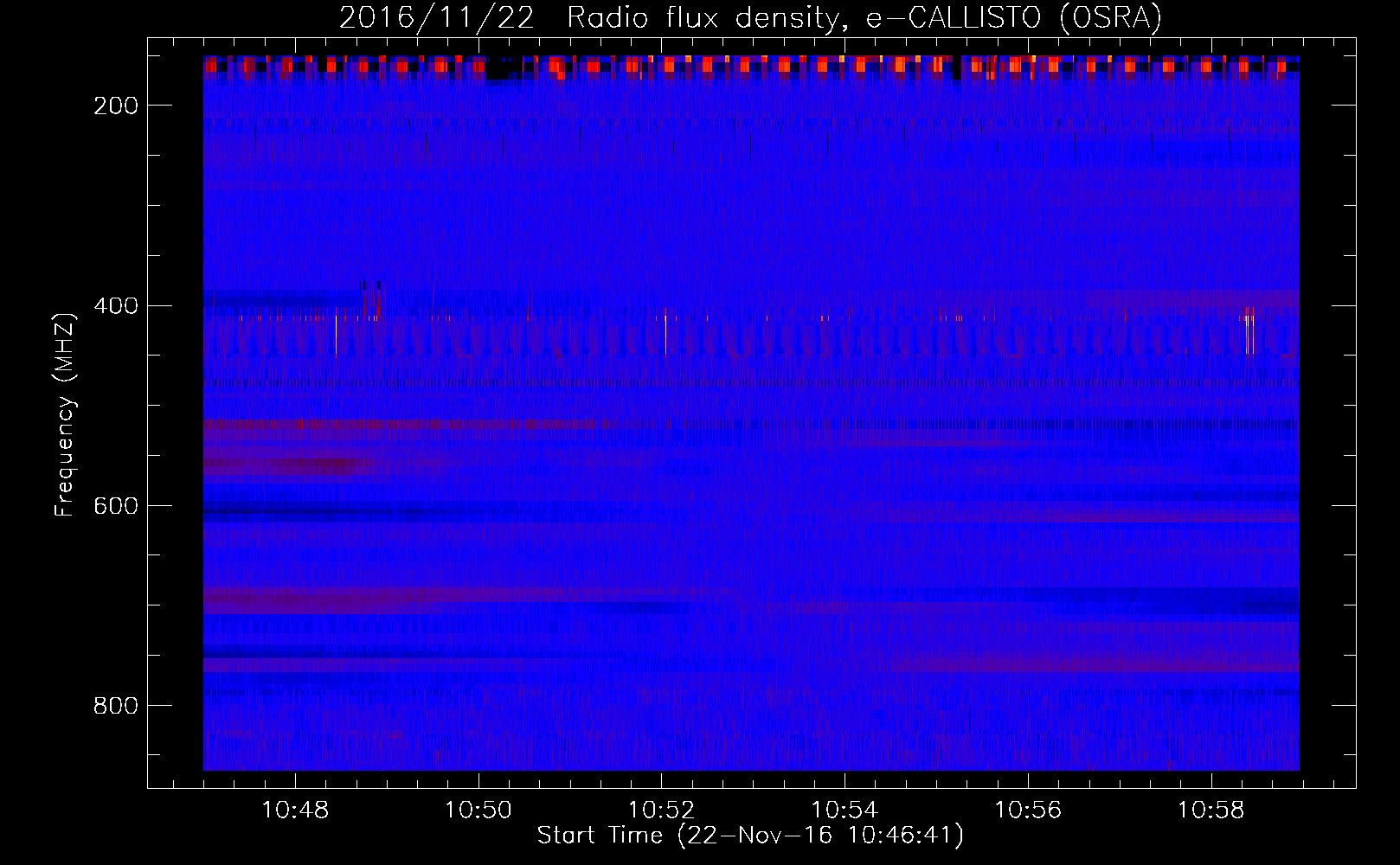Click the 10:52 time tick label
The height and width of the screenshot is (865, 1400).
coord(662,811)
